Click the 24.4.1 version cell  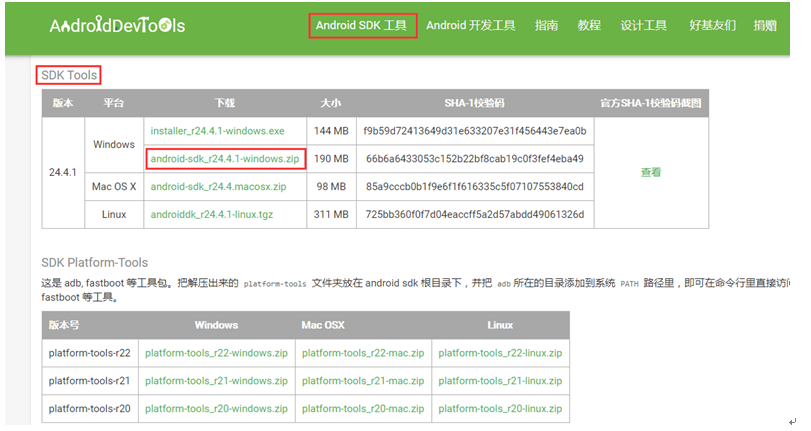[63, 172]
